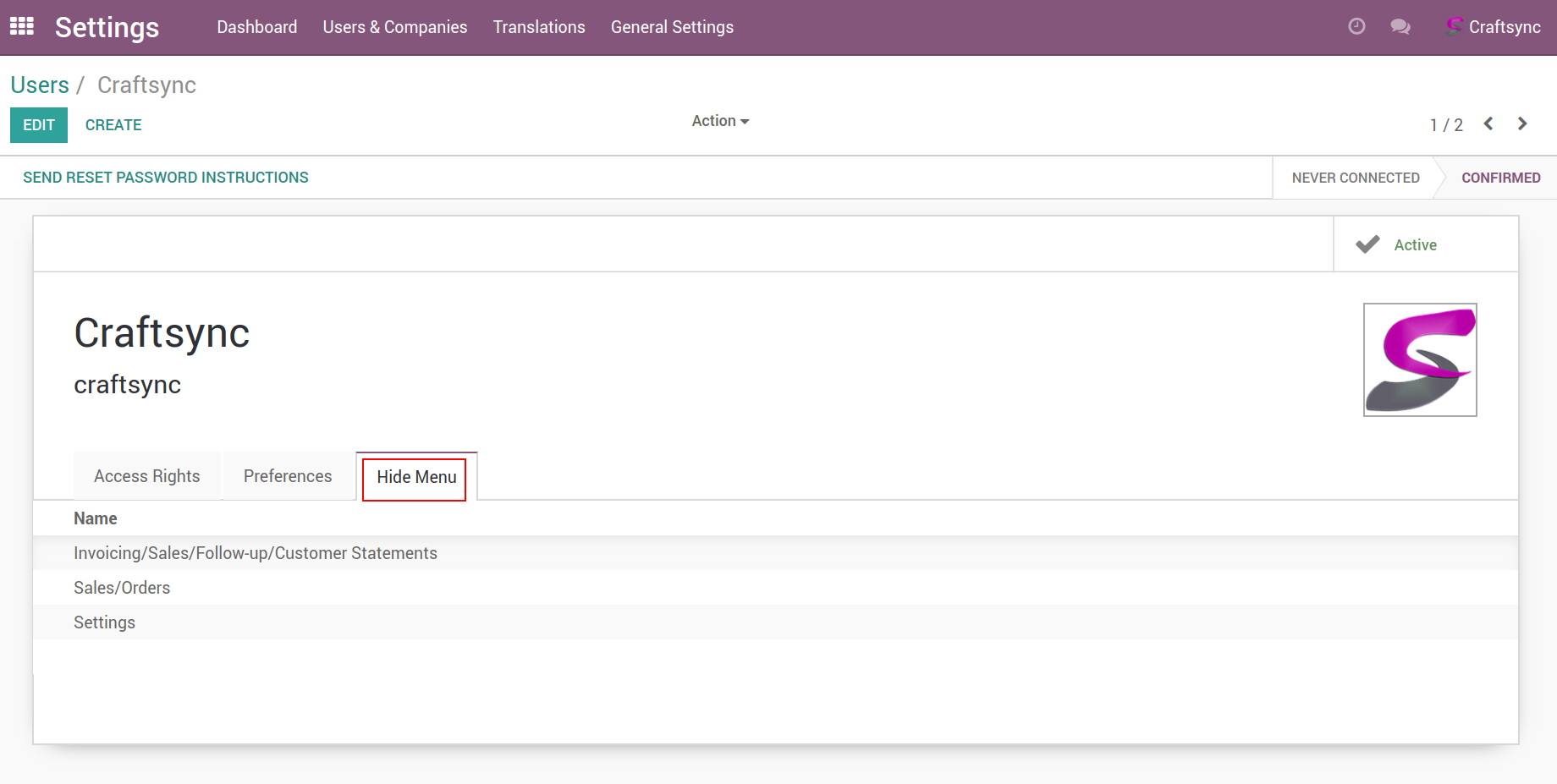Viewport: 1557px width, 784px height.
Task: Open Users & Companies menu
Action: click(395, 27)
